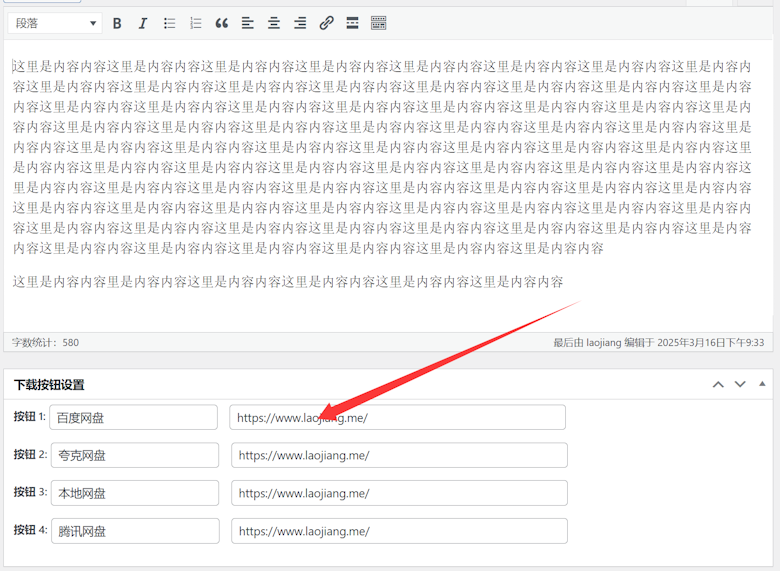Move the 下载按钮设置 panel up
Screen dimensions: 780x571
(x=718, y=384)
